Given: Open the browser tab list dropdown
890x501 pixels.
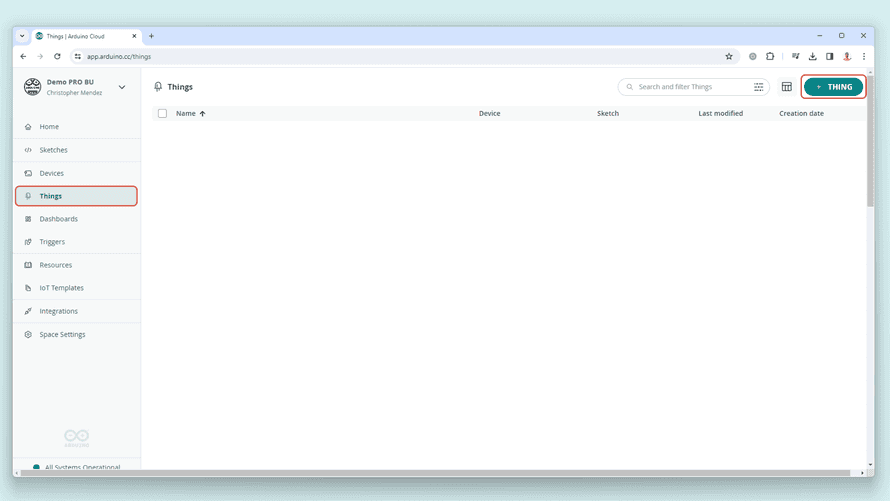Looking at the screenshot, I should pos(22,36).
